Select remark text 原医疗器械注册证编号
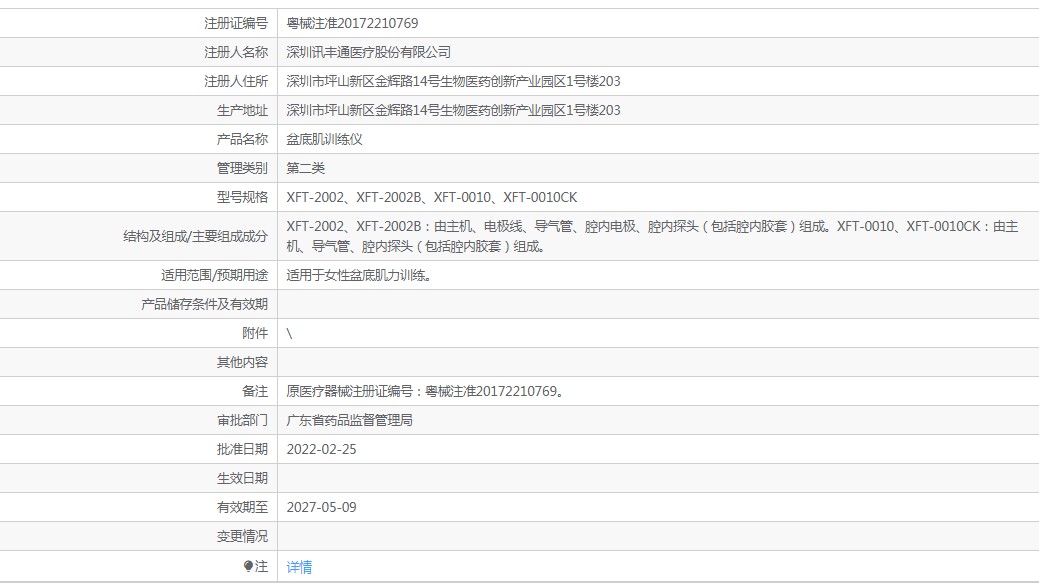Screen dimensions: 1039x586 coord(349,392)
